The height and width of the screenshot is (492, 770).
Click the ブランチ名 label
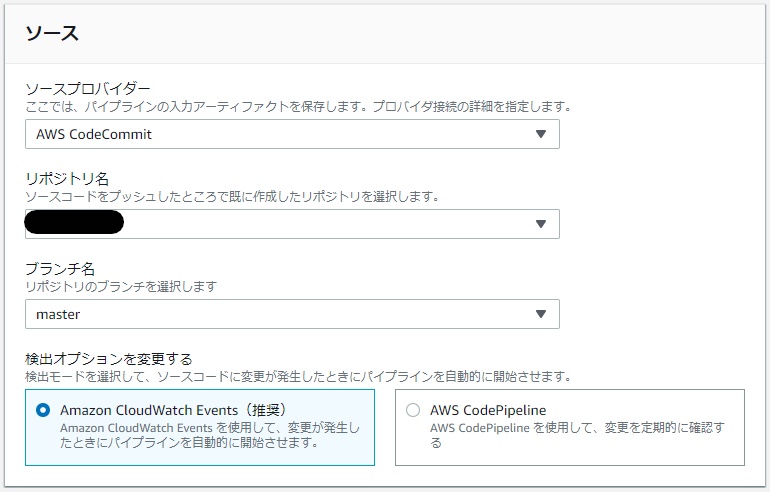coord(60,269)
